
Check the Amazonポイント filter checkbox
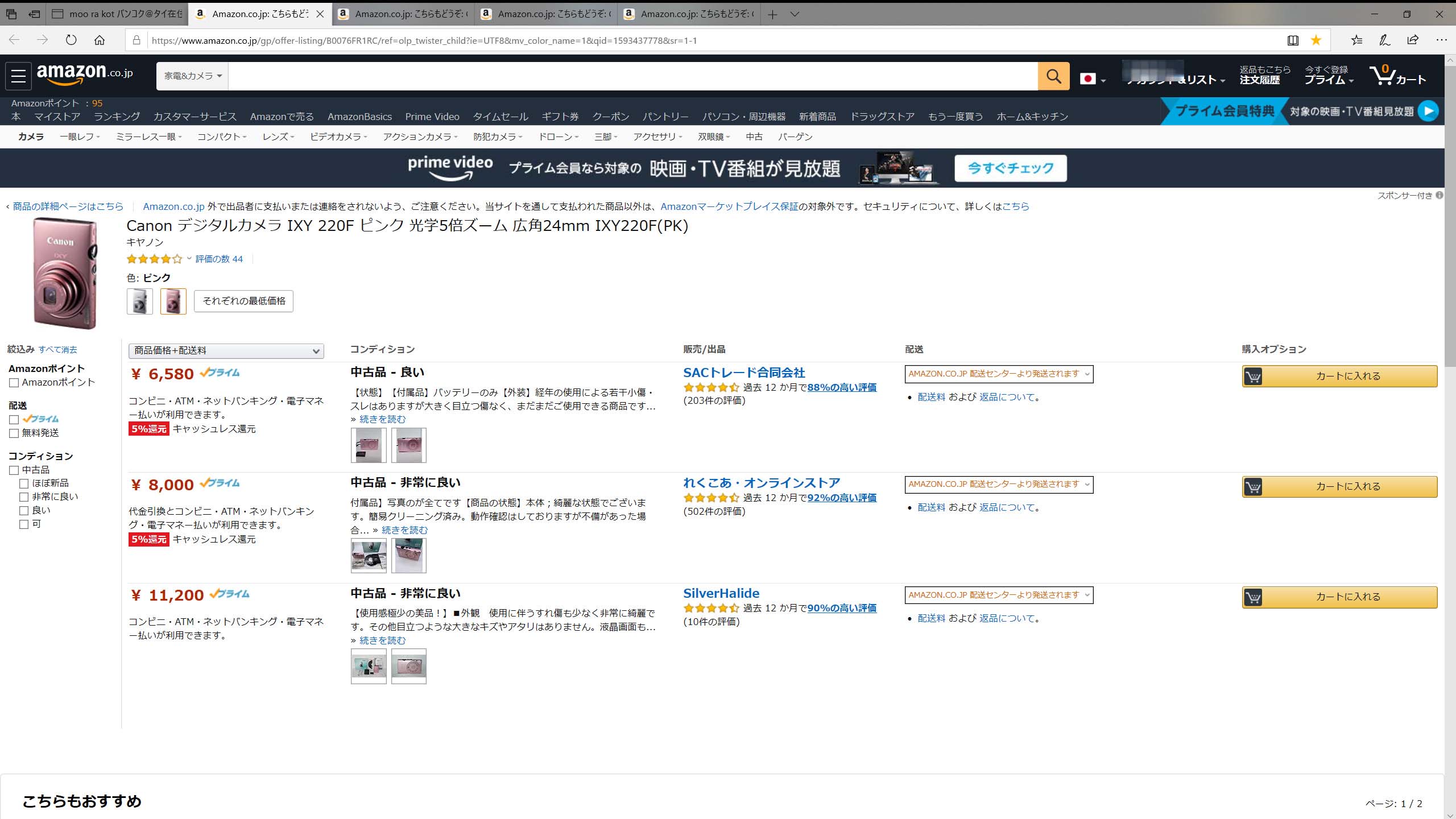(x=14, y=383)
